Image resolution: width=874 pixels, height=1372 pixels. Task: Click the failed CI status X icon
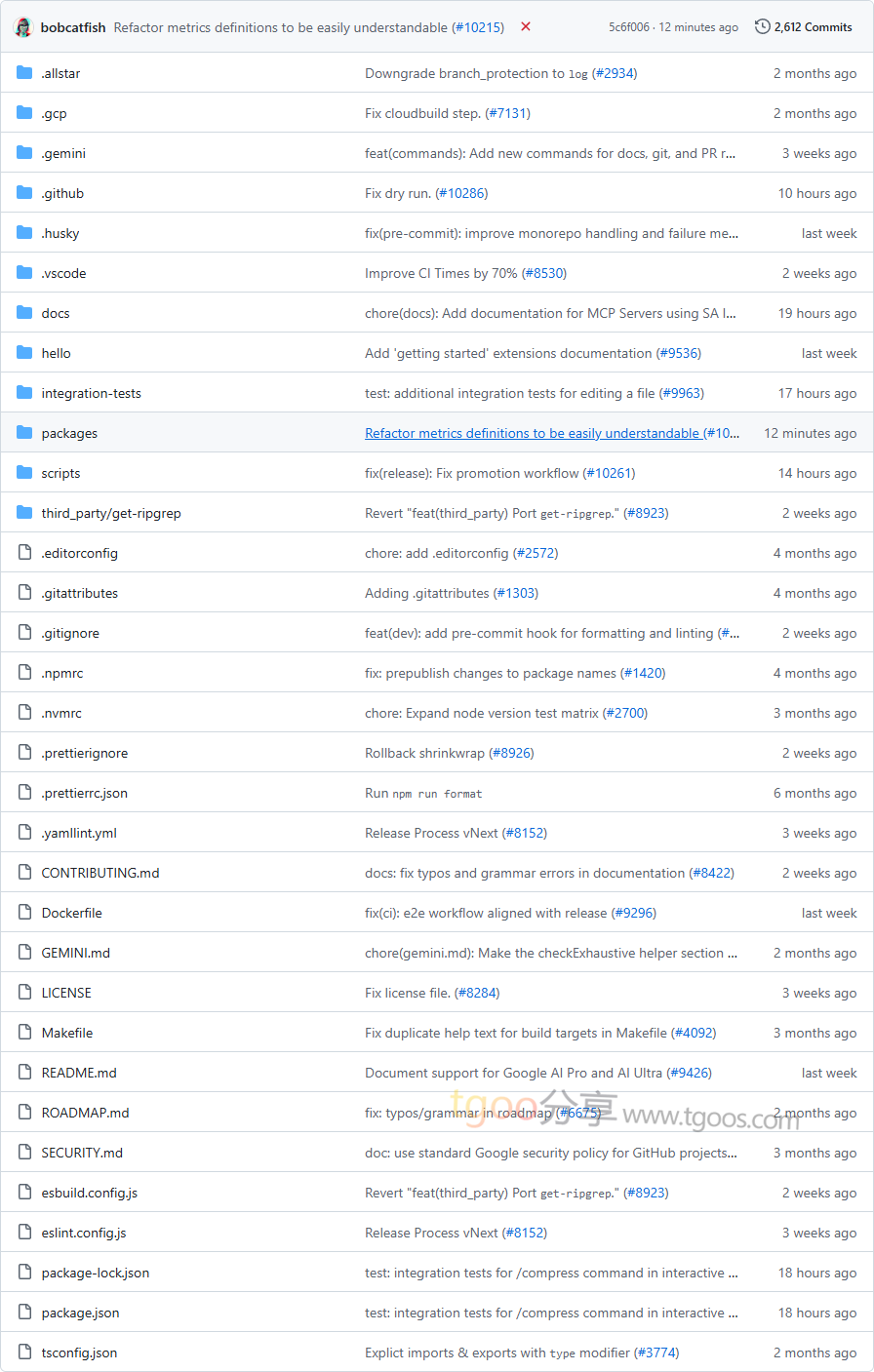pyautogui.click(x=526, y=27)
